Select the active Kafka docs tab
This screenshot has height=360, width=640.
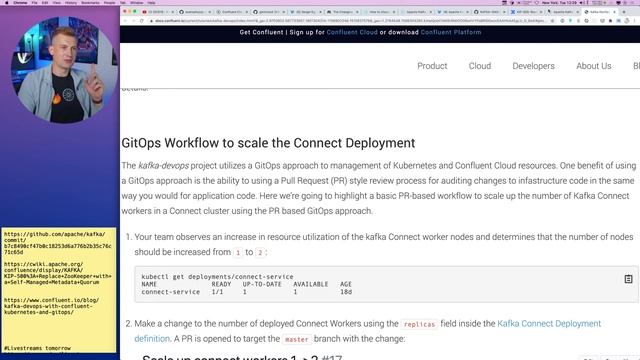click(599, 12)
